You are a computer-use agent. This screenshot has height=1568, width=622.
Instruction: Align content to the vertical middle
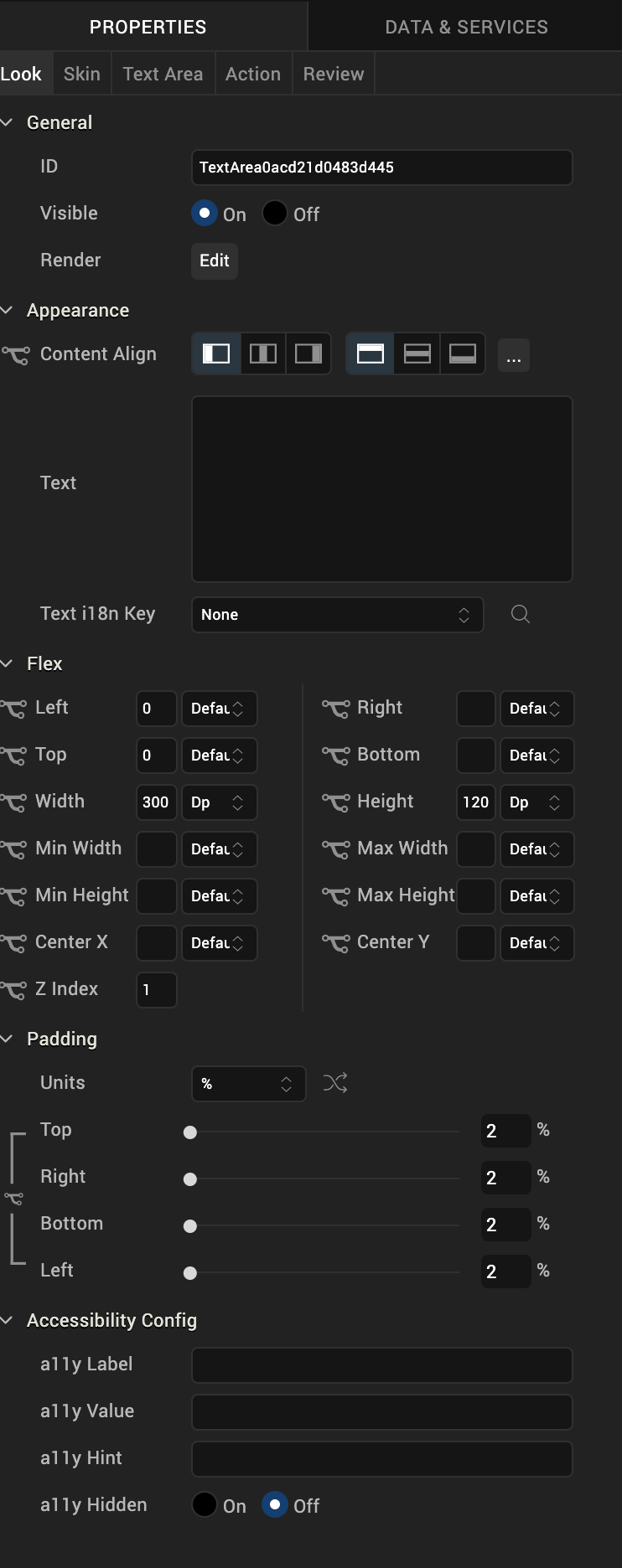pos(417,354)
